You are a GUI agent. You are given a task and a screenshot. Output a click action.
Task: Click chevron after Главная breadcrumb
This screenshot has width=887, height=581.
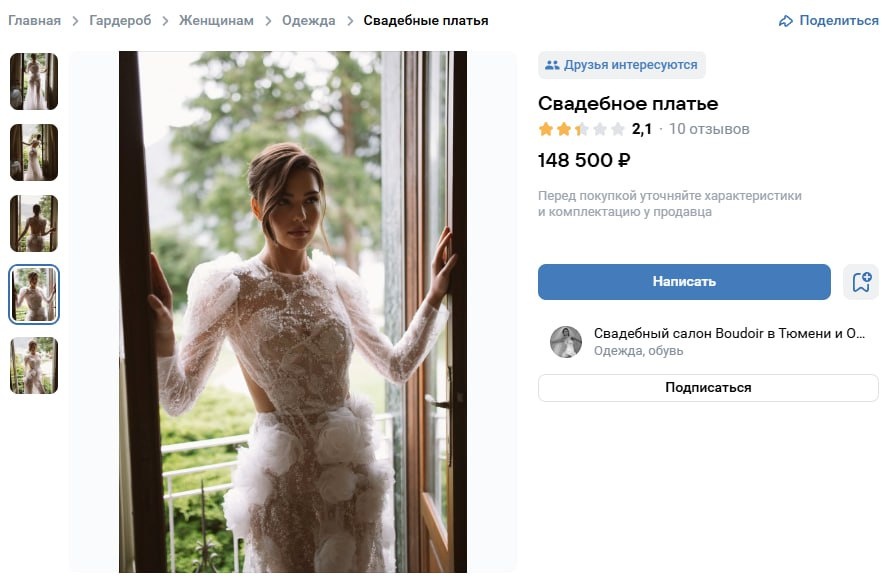(75, 21)
